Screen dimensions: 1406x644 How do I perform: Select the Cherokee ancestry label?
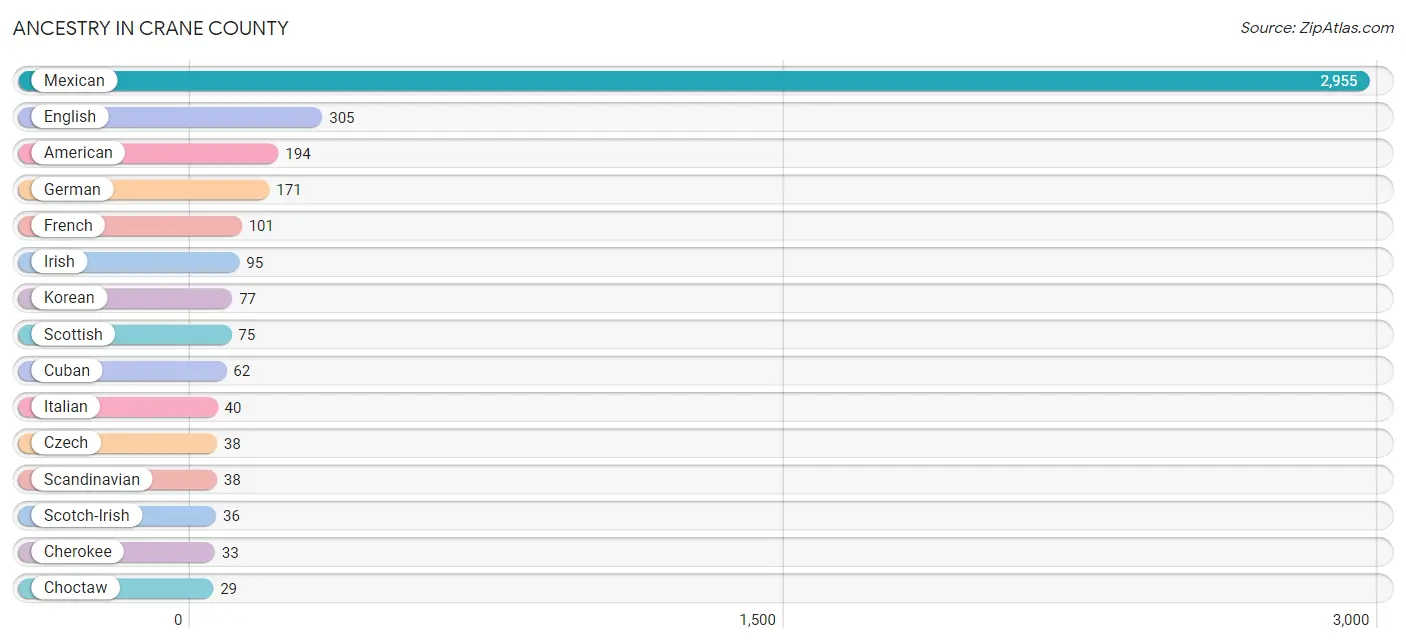(x=78, y=552)
